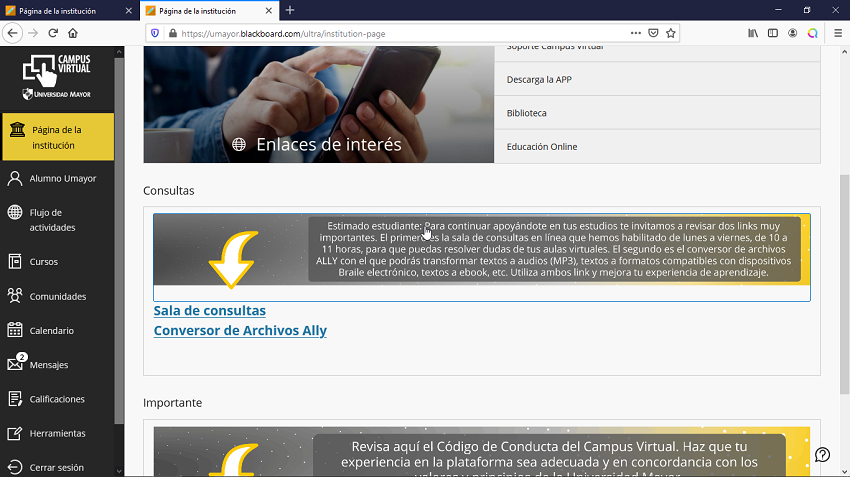Open the Sala de consultas link
Viewport: 850px width, 477px height.
(210, 311)
